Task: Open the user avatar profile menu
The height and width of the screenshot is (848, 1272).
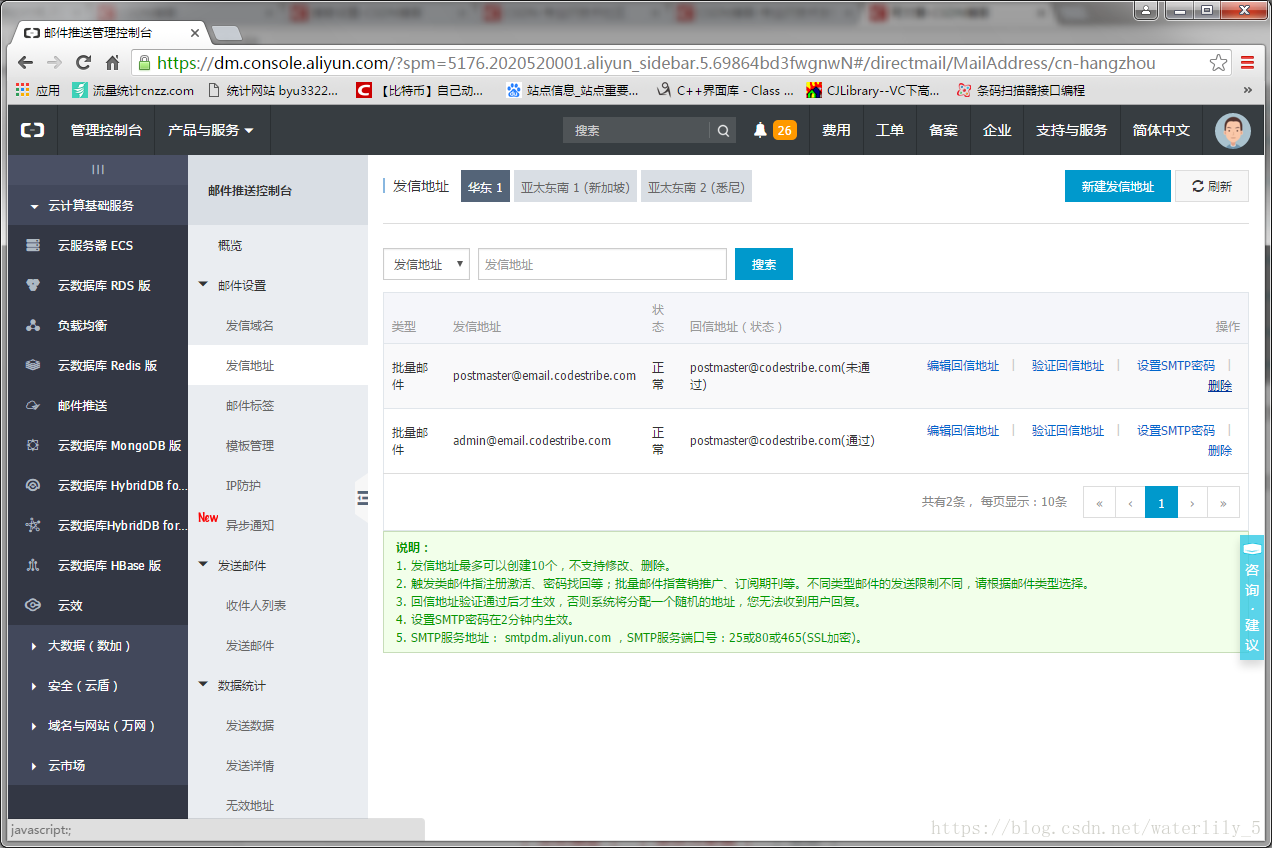Action: click(x=1232, y=130)
